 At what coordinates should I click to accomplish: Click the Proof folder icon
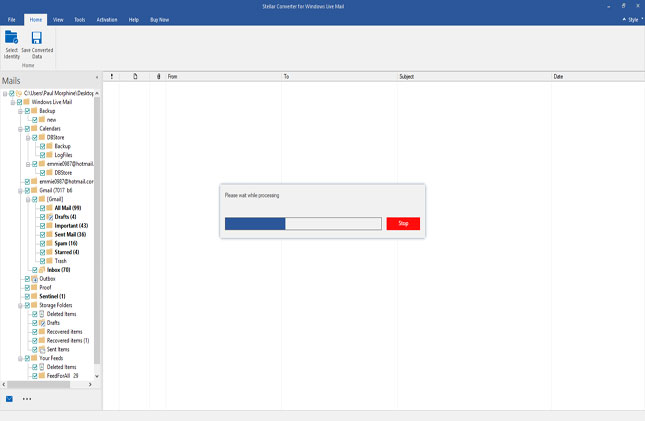(x=35, y=287)
